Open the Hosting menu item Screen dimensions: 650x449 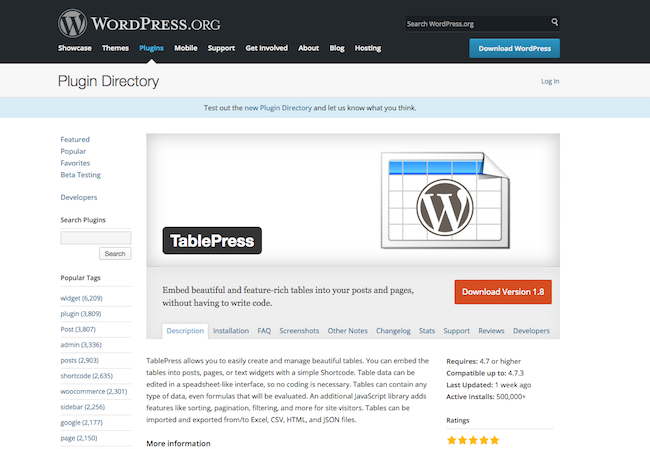click(368, 48)
